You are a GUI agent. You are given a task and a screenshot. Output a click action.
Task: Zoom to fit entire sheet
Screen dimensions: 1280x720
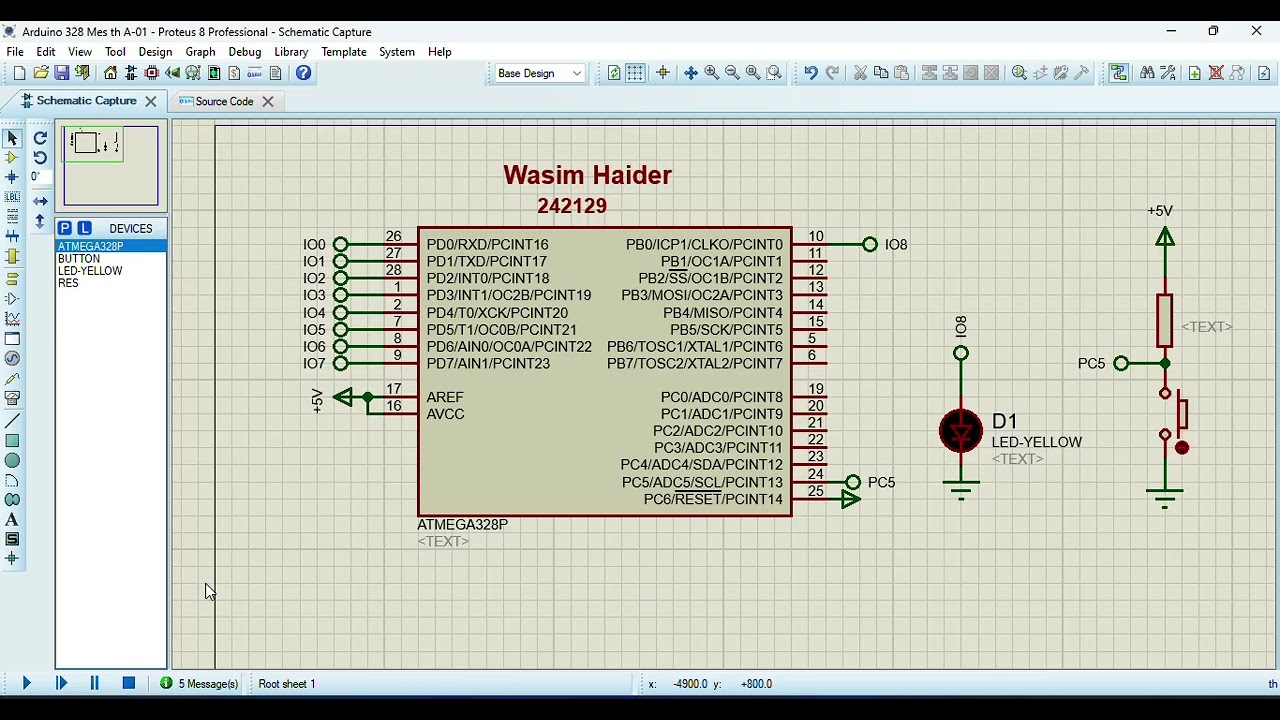click(753, 73)
